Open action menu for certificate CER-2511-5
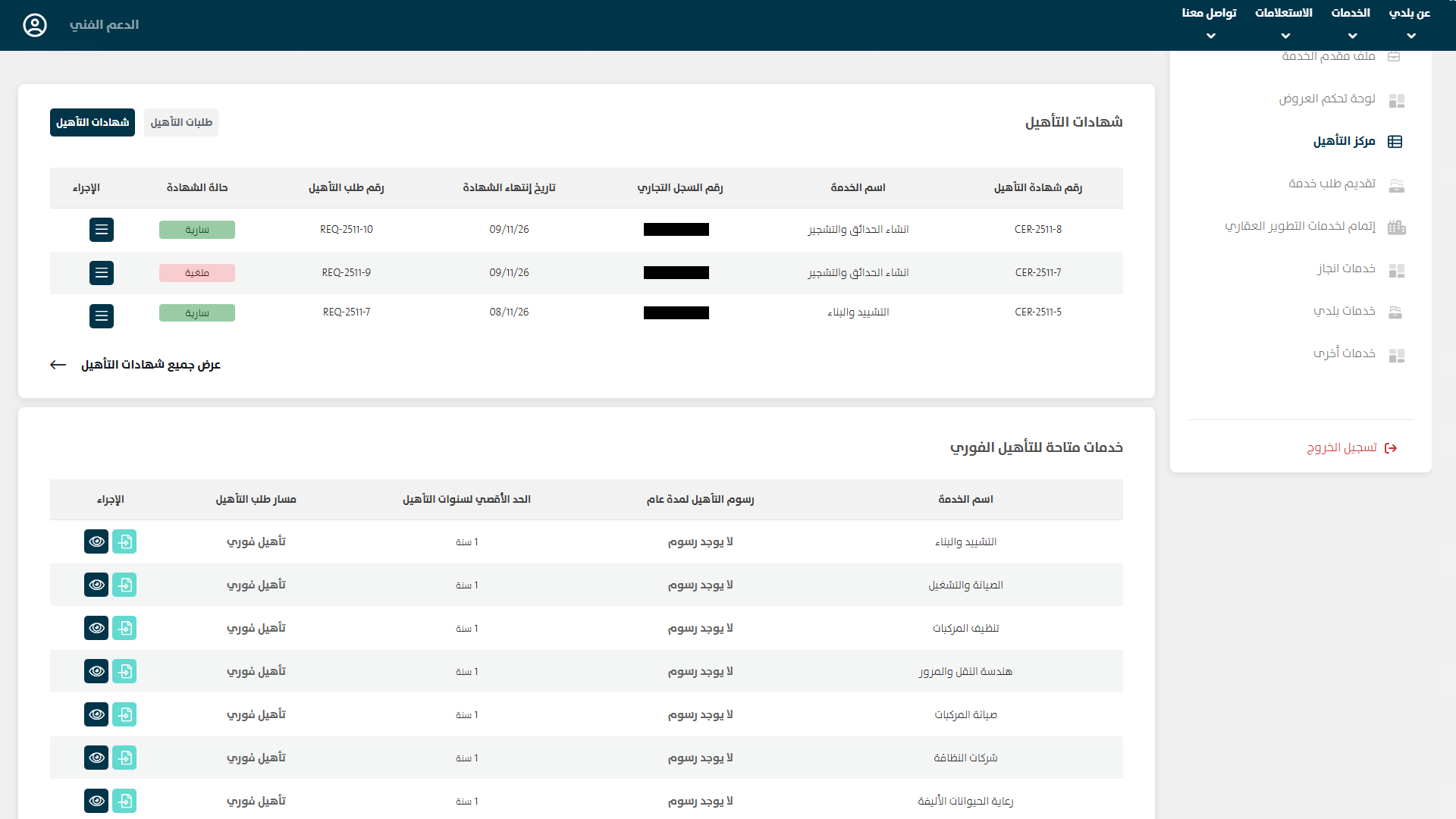Viewport: 1456px width, 819px height. [102, 316]
